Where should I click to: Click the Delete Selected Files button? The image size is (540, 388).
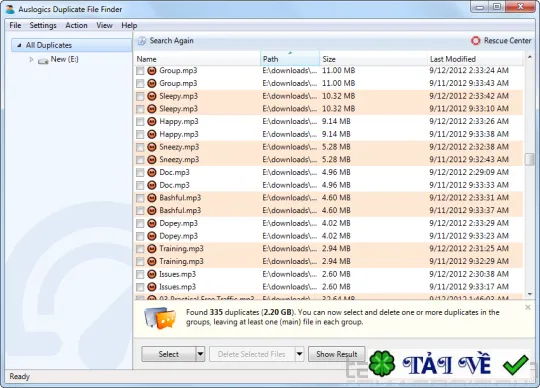pyautogui.click(x=252, y=354)
